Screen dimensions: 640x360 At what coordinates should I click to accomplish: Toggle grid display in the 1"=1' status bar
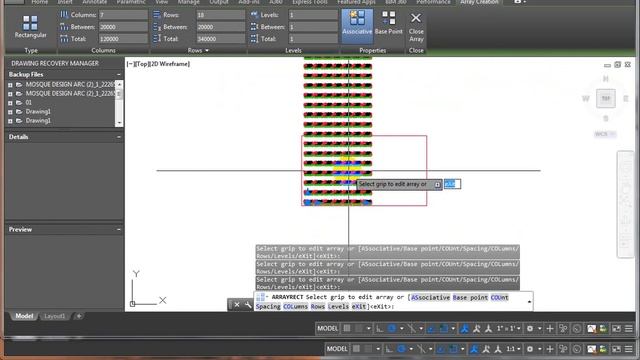click(x=347, y=329)
